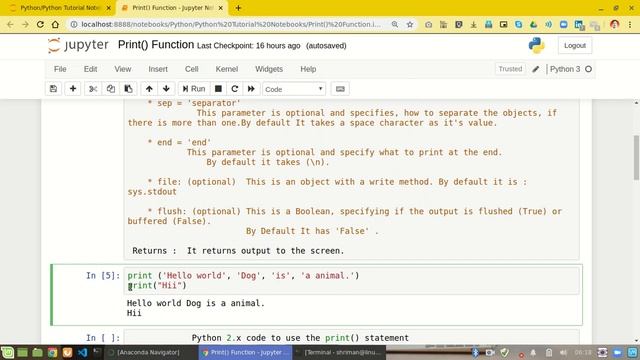Click the Trusted notebook indicator
Image resolution: width=640 pixels, height=360 pixels.
510,69
